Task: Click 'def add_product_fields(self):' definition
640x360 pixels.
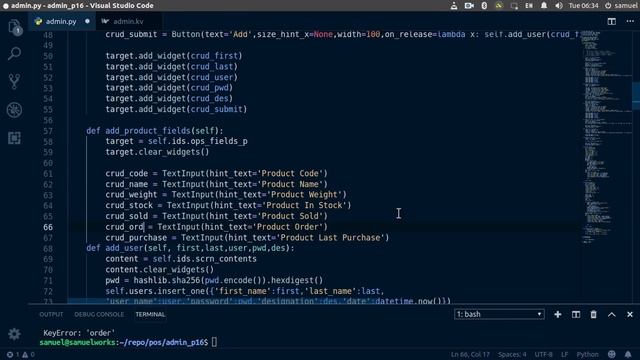Action: 155,131
